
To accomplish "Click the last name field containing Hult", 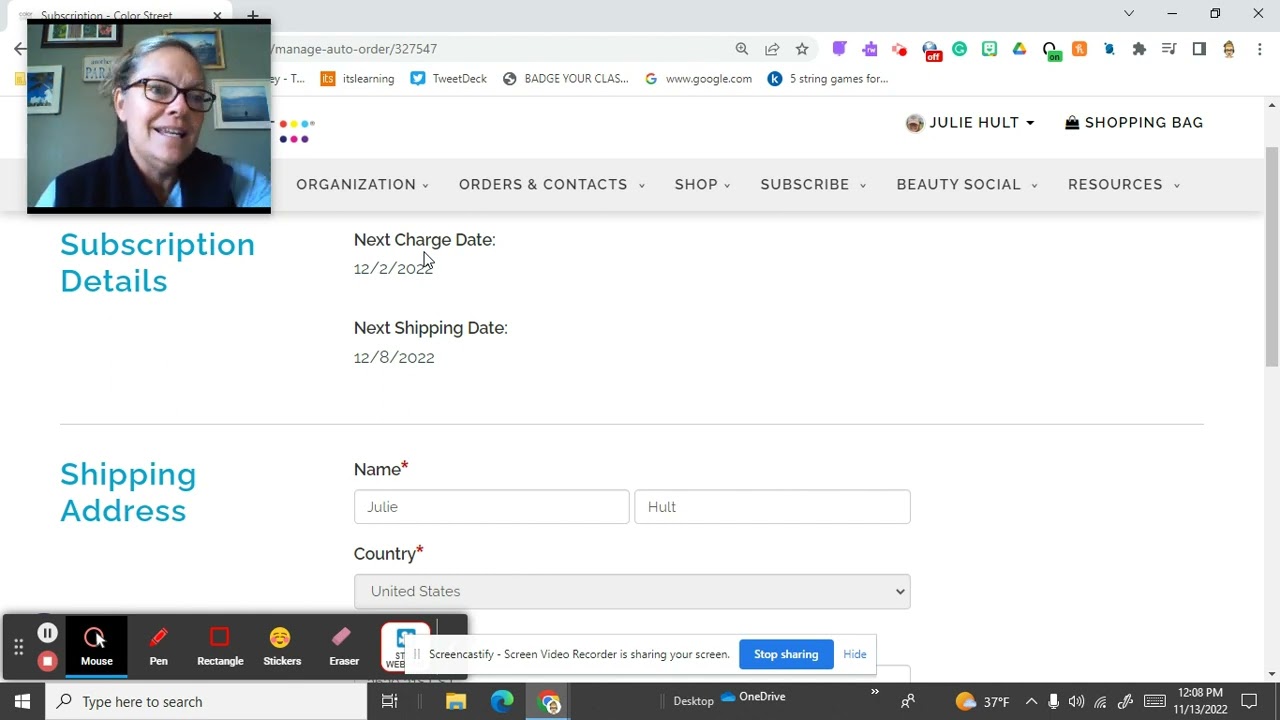I will coord(772,507).
